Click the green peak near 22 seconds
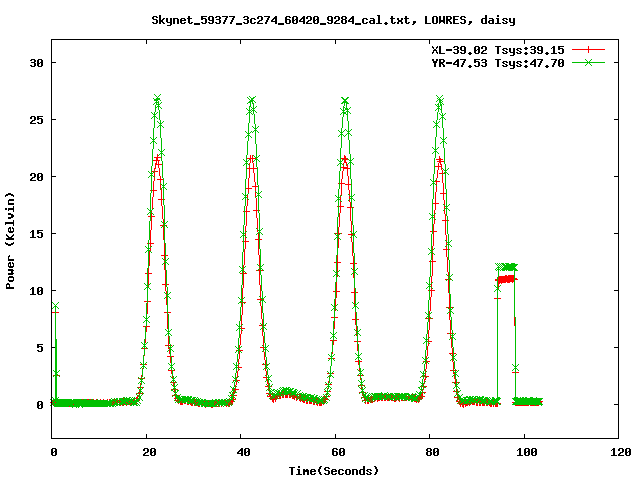The image size is (640, 480). 157,98
